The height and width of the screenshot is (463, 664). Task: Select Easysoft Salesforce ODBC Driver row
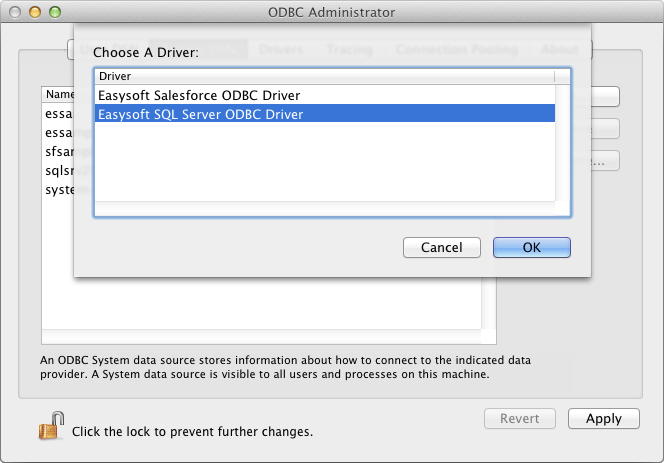pos(325,95)
